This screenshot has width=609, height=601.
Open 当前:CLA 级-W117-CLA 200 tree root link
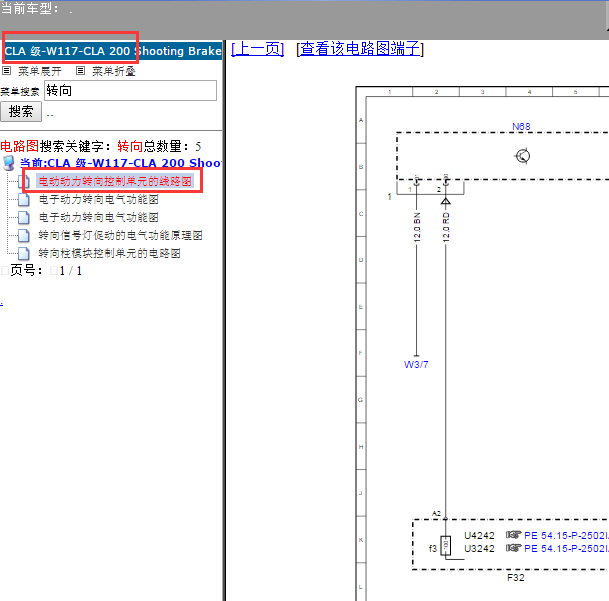tap(120, 163)
